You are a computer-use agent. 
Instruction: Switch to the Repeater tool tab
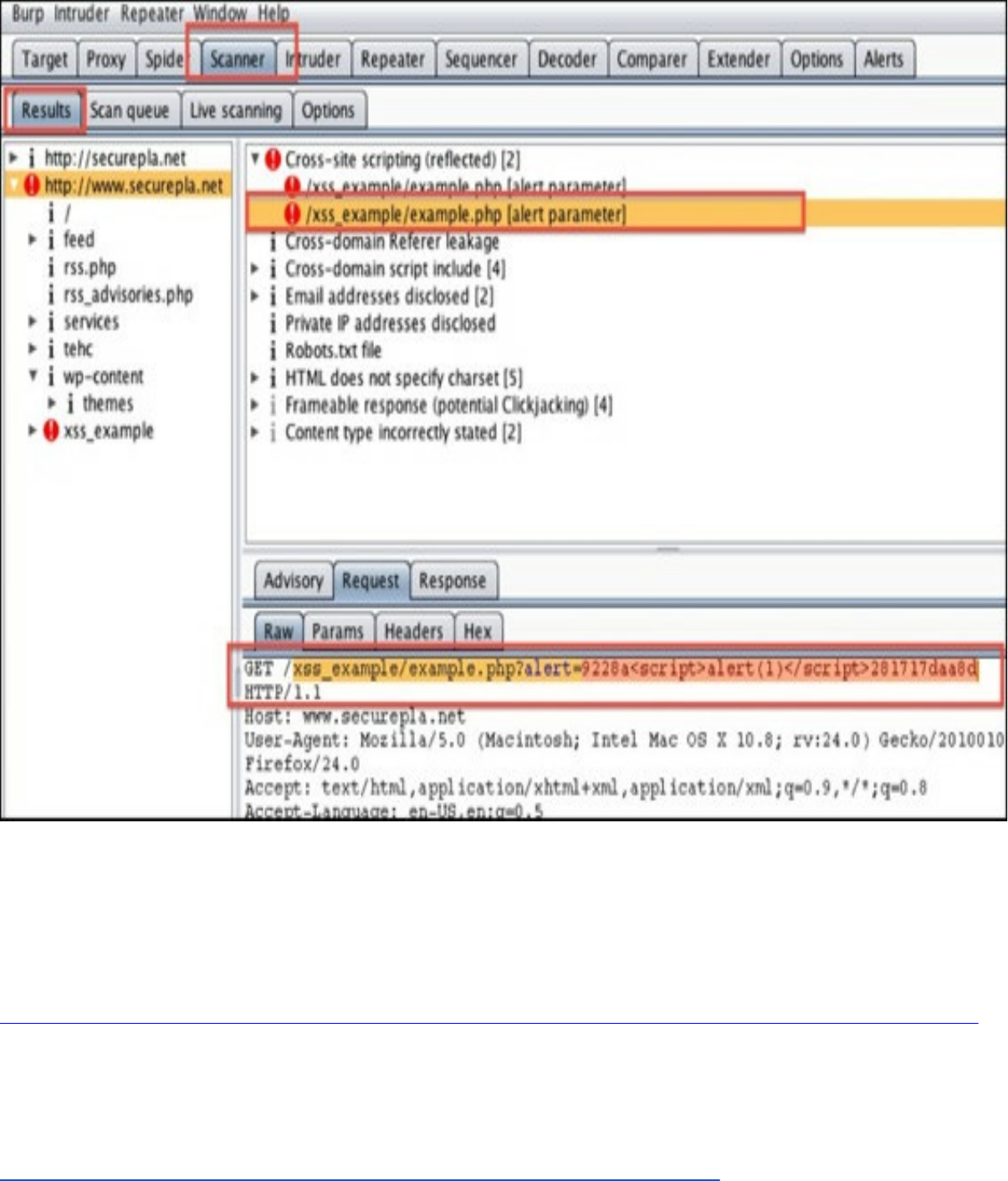392,59
